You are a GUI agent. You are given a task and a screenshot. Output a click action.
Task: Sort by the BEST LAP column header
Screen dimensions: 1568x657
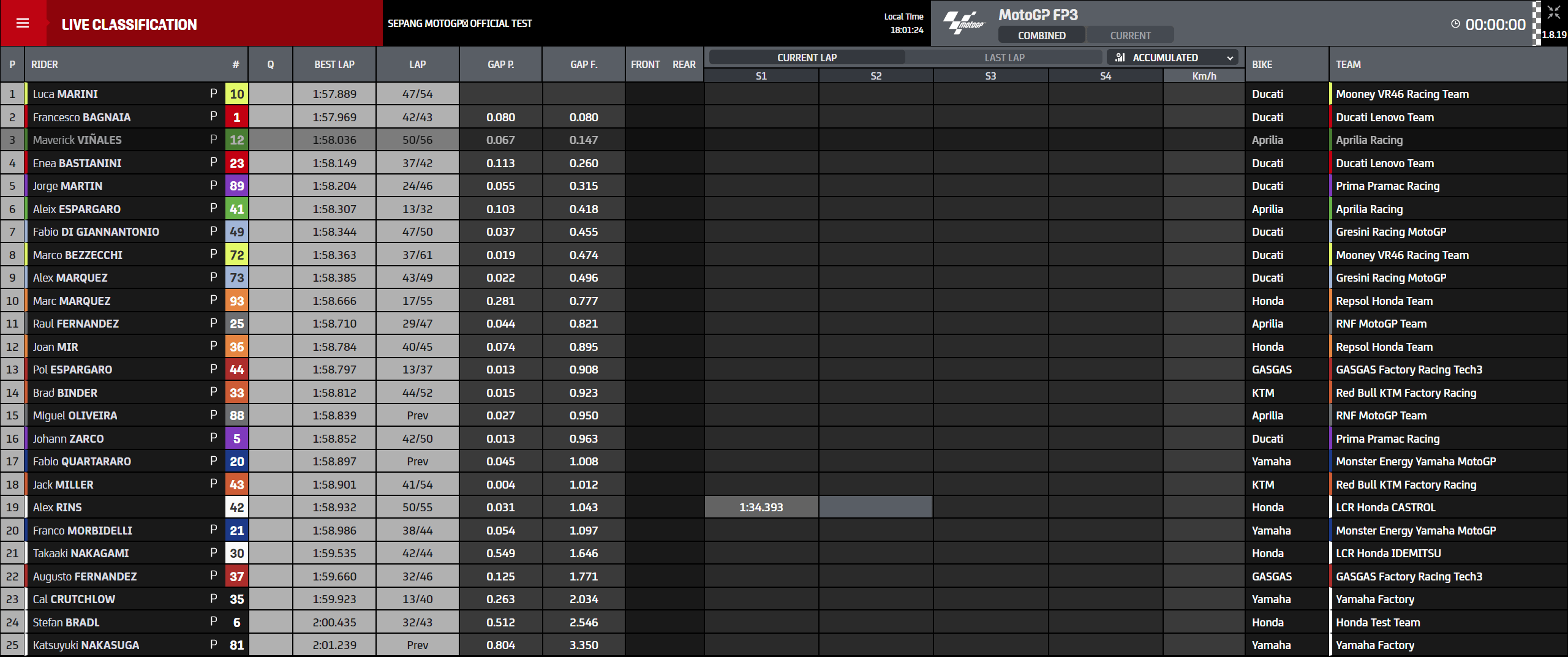(334, 64)
